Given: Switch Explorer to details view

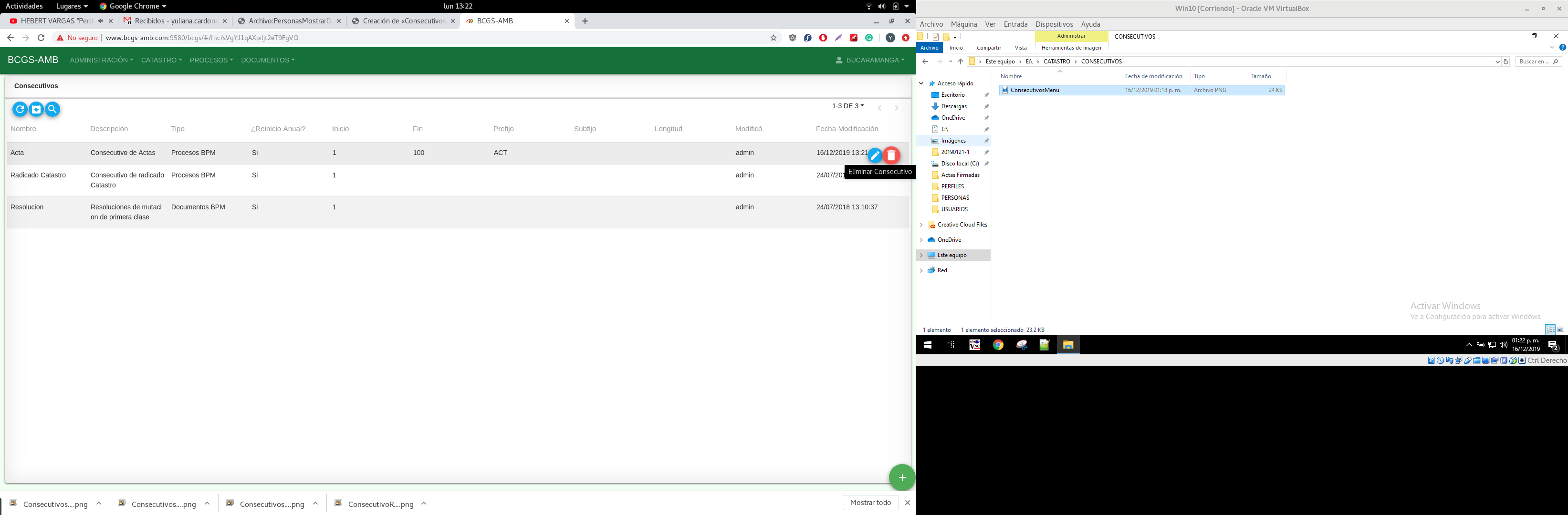Looking at the screenshot, I should coord(1550,330).
